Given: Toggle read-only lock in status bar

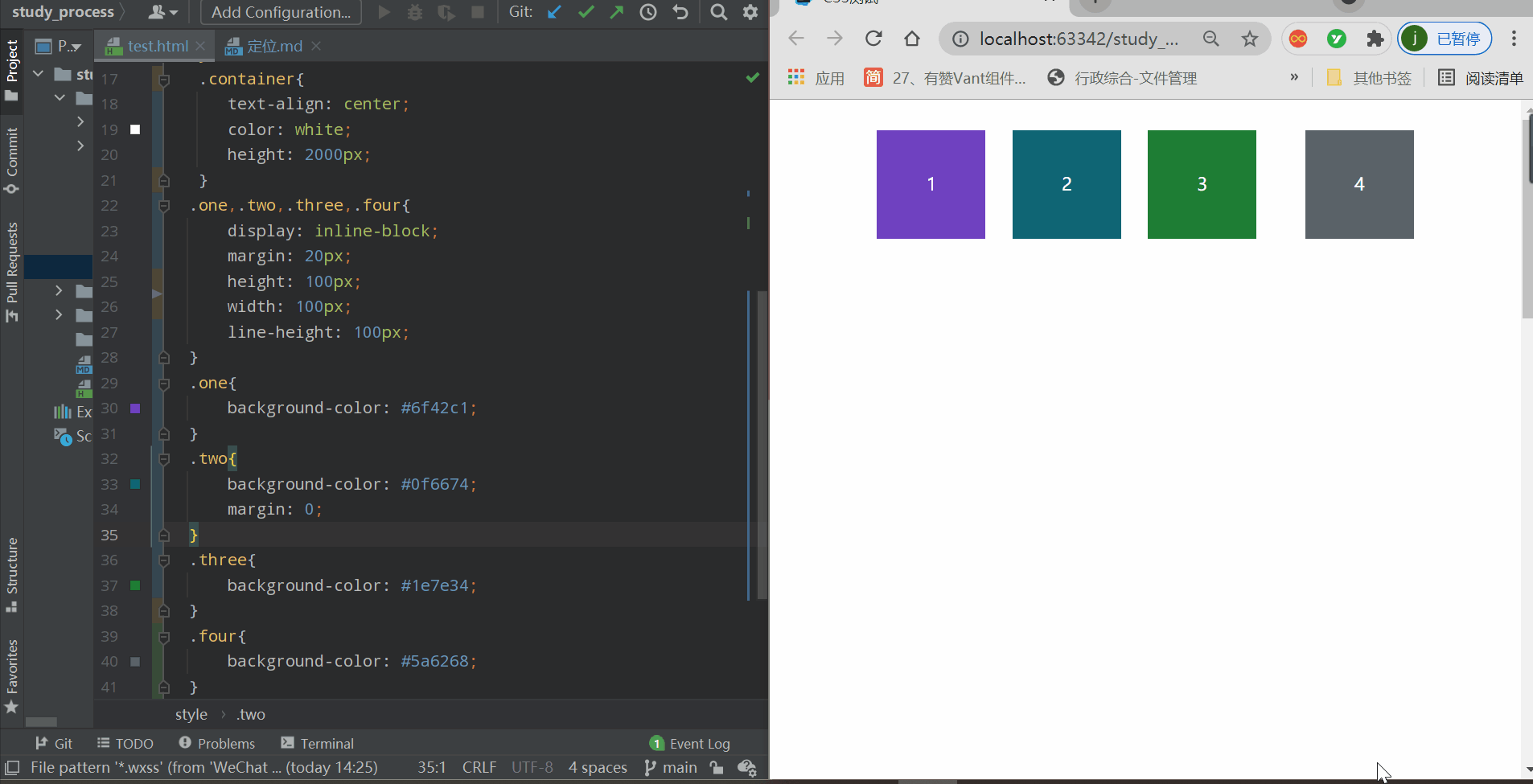Looking at the screenshot, I should [x=717, y=768].
